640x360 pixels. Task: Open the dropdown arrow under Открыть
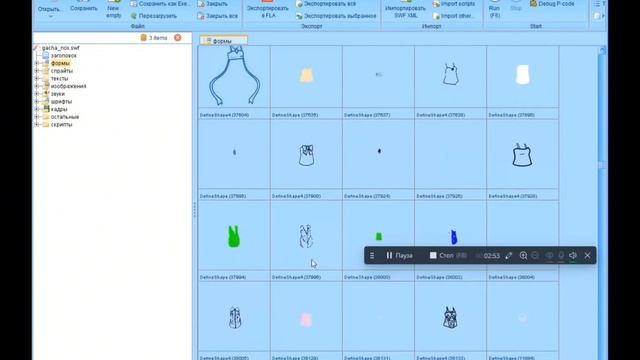click(x=51, y=17)
